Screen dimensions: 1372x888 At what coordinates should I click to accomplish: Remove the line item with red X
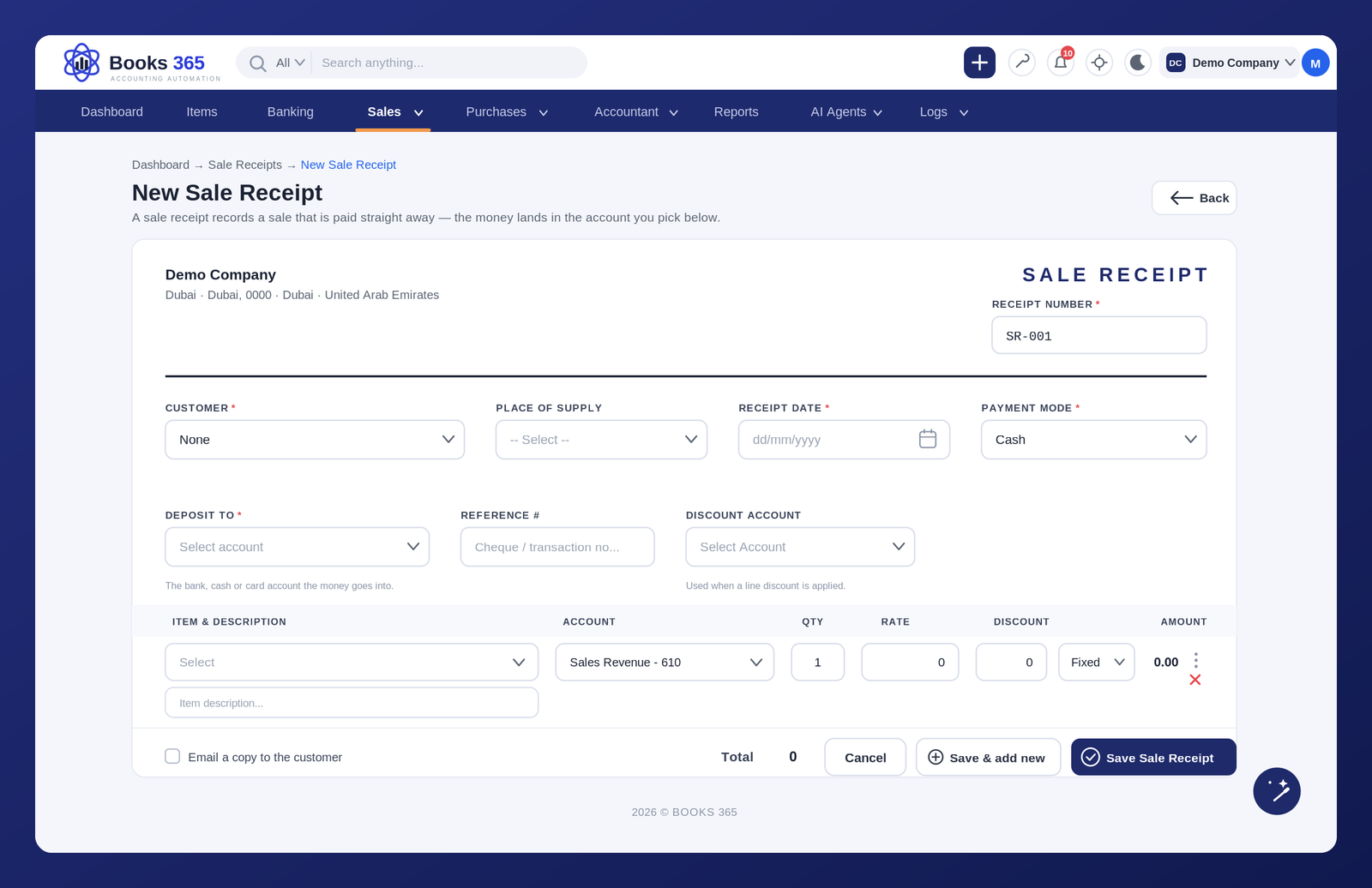coord(1195,680)
